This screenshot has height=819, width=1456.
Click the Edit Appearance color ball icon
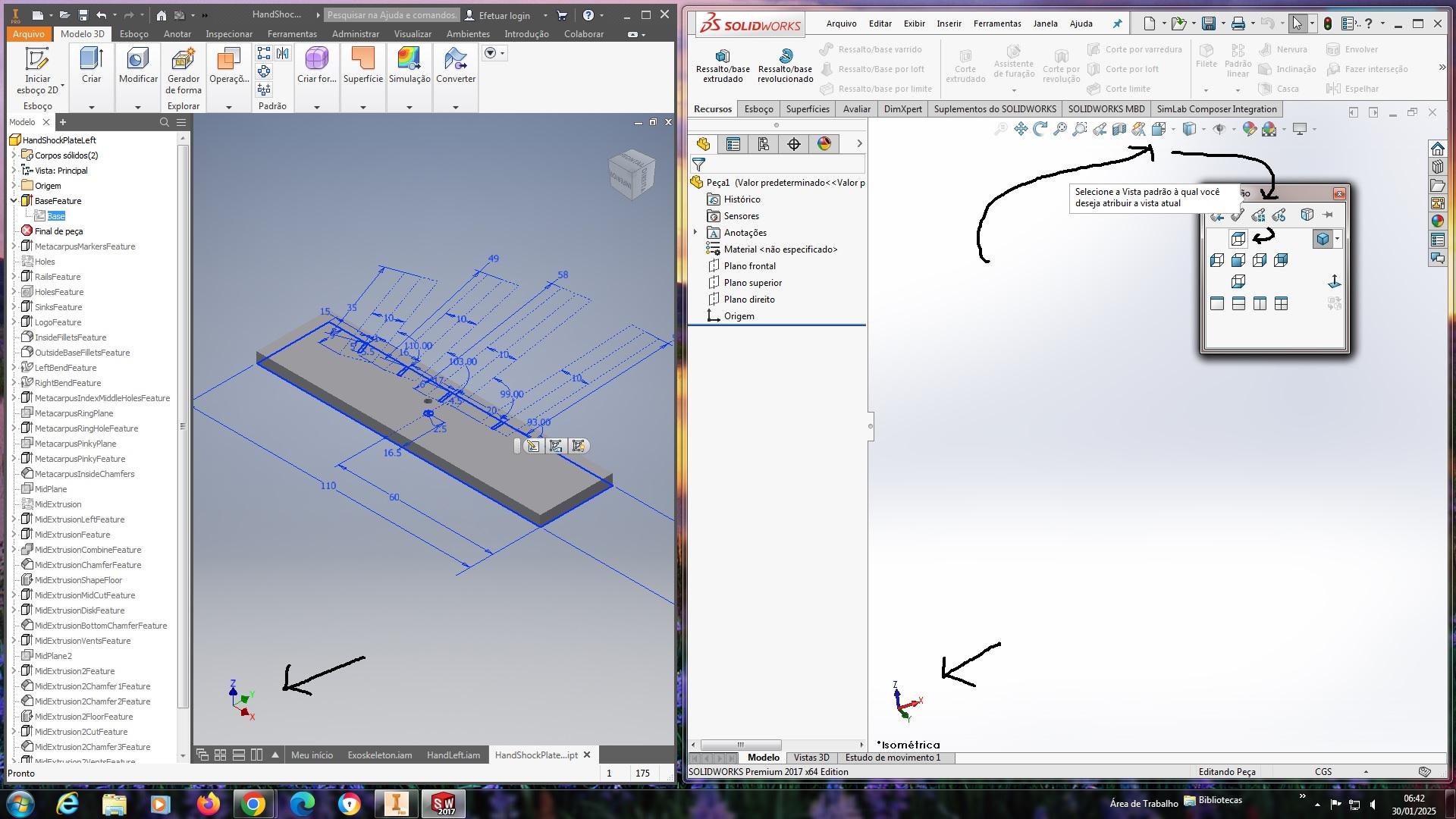[x=1249, y=130]
